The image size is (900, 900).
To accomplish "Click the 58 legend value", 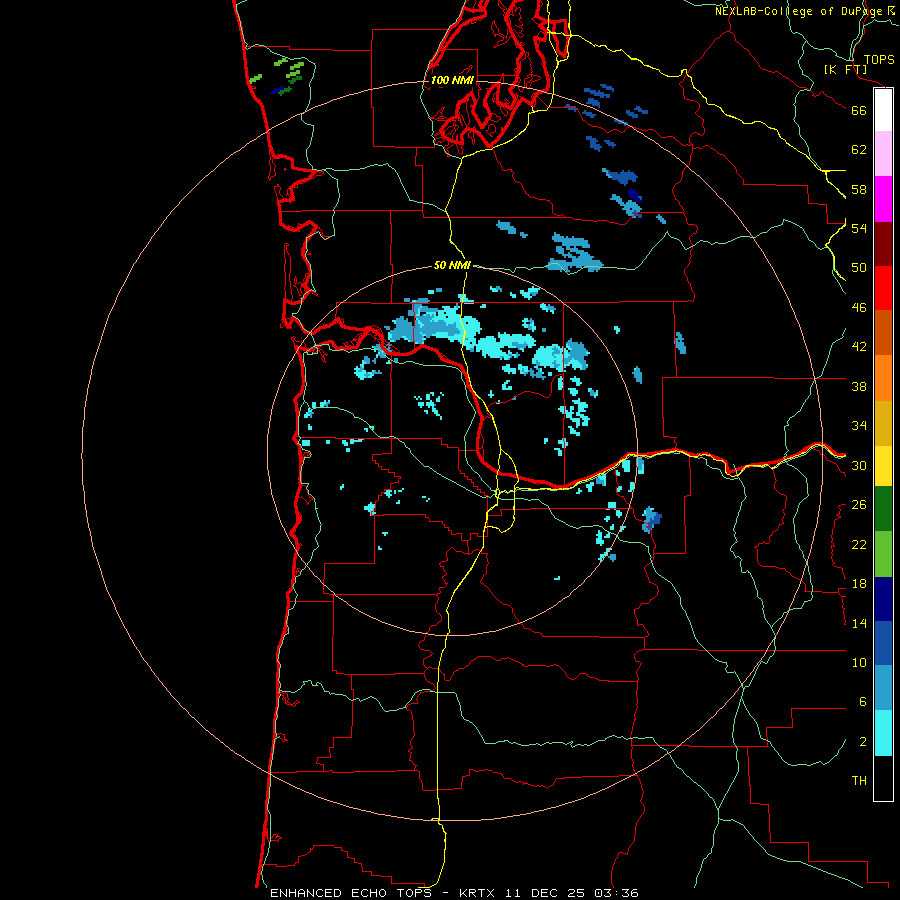I will tap(859, 189).
